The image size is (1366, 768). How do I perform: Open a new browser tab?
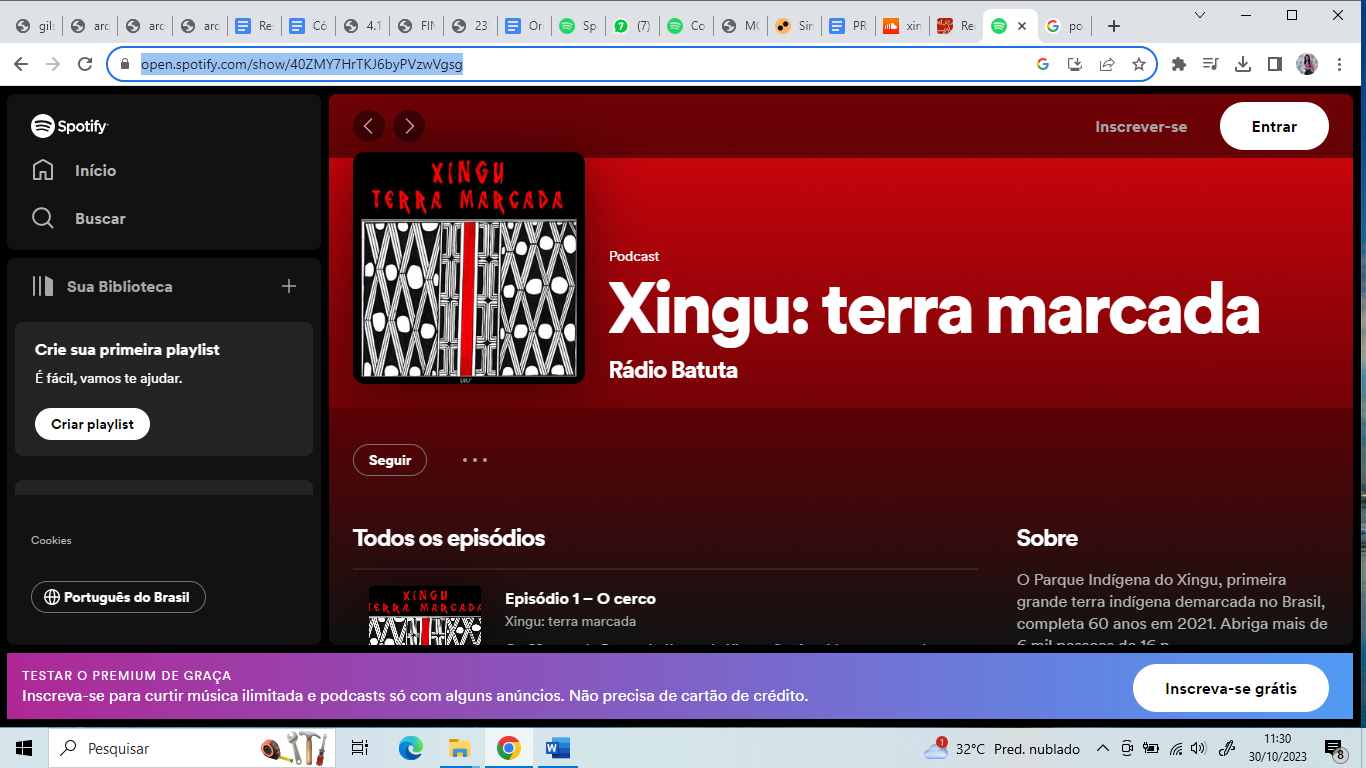tap(1114, 26)
